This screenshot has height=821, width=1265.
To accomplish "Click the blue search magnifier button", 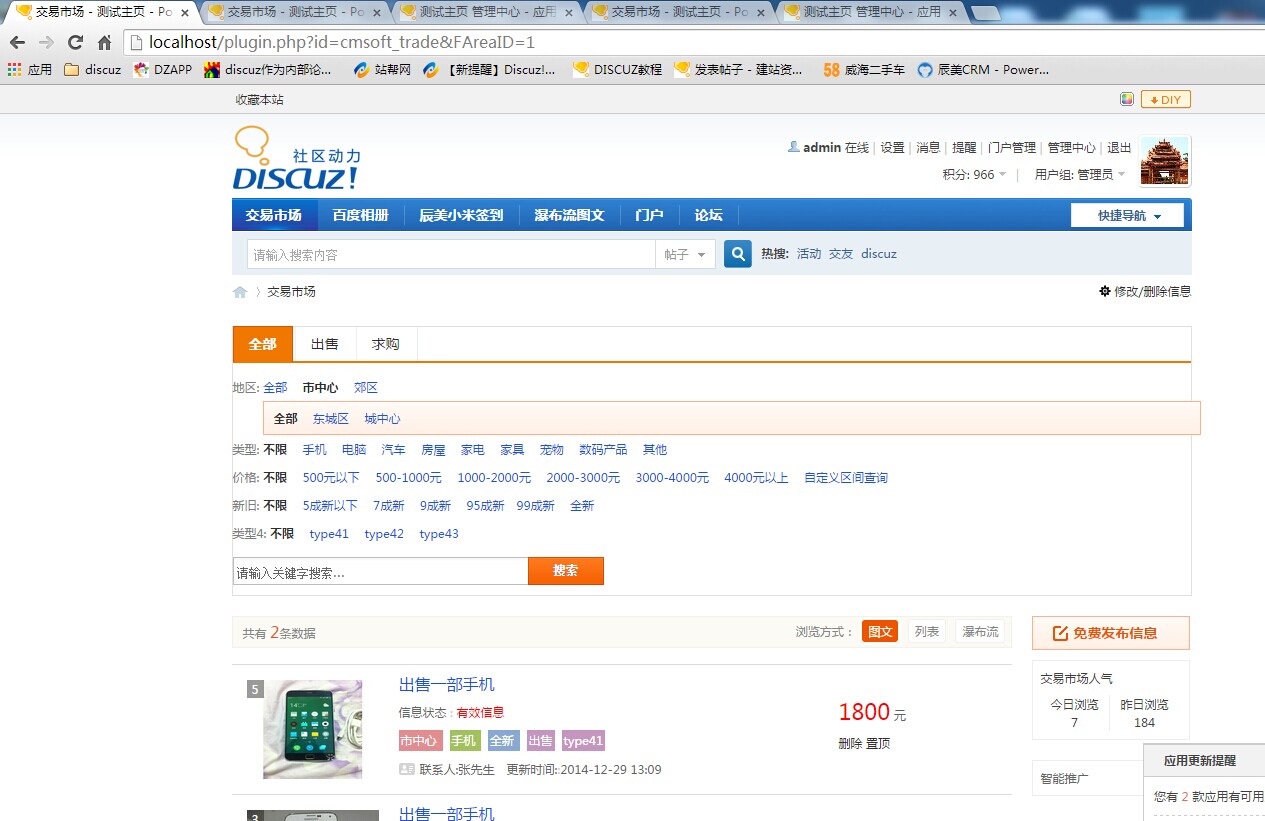I will pyautogui.click(x=737, y=254).
